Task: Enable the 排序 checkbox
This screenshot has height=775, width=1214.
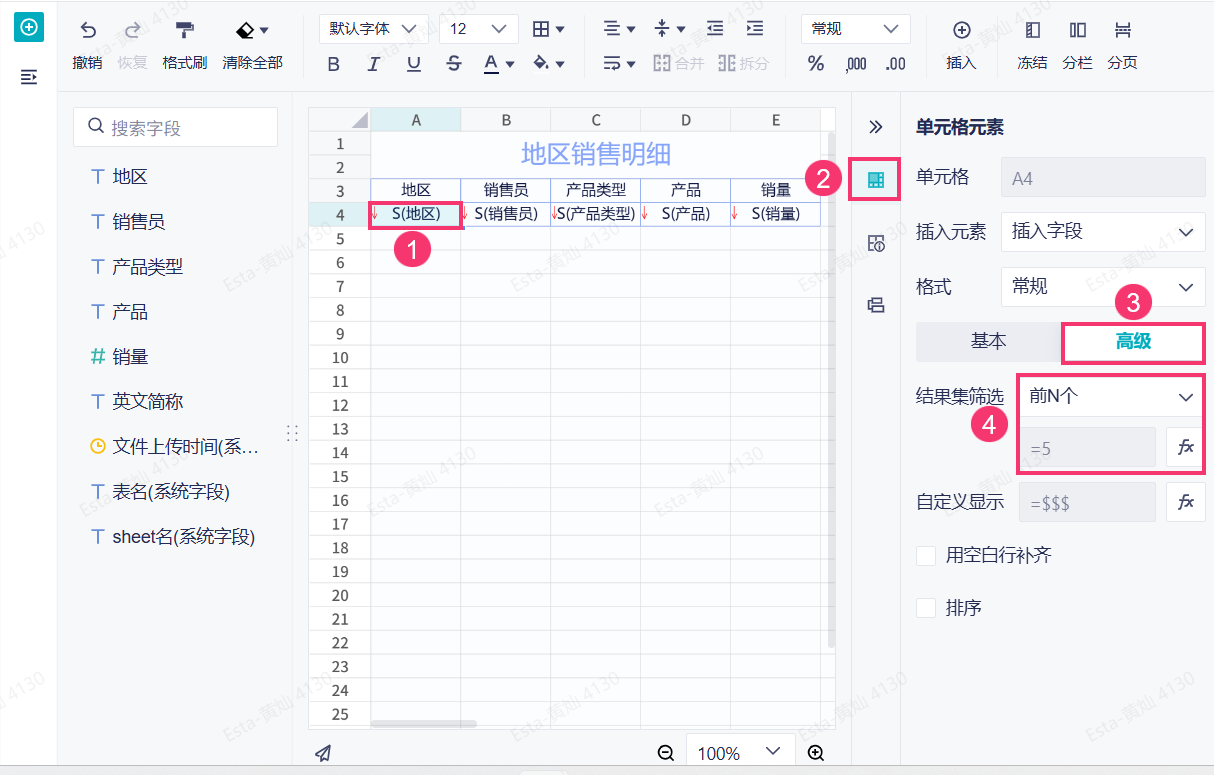Action: click(926, 608)
